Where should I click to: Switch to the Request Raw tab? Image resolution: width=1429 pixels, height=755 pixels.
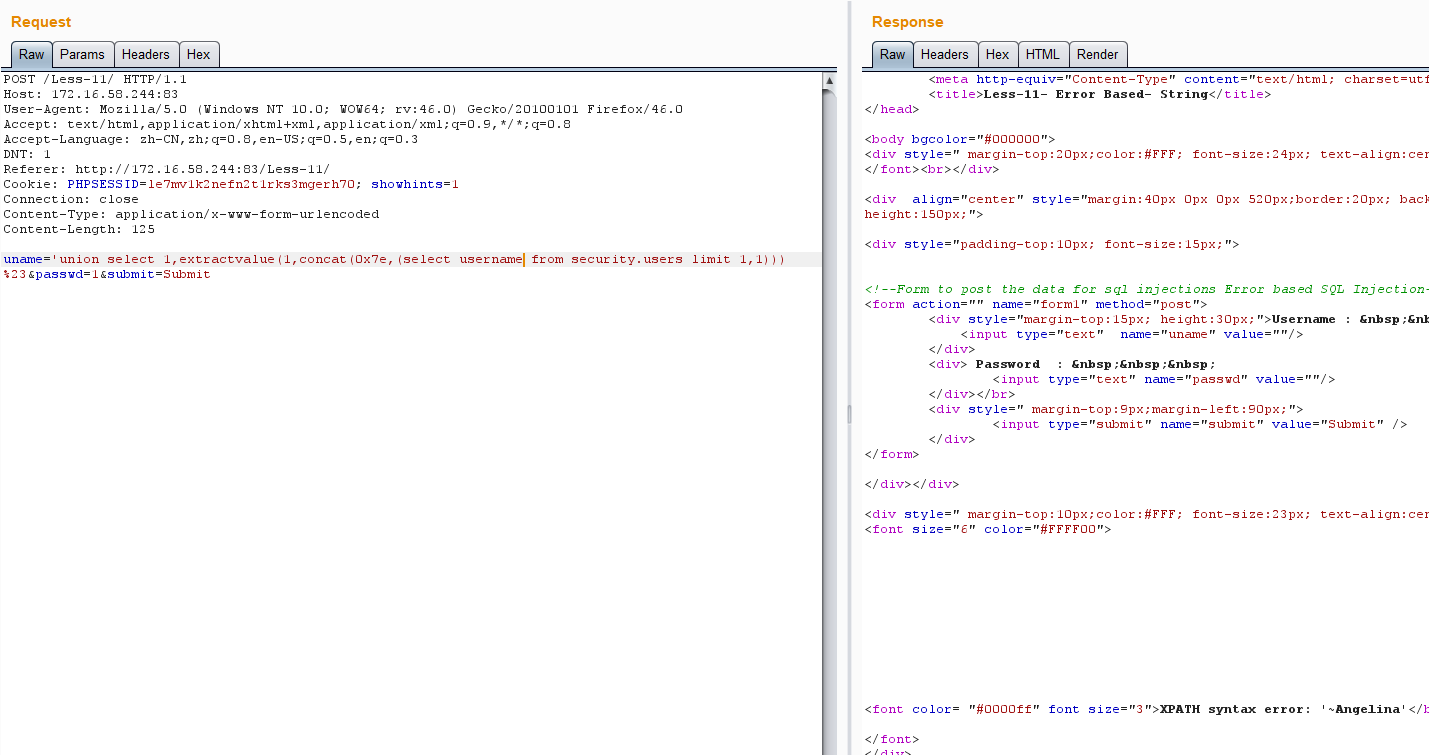[x=32, y=54]
